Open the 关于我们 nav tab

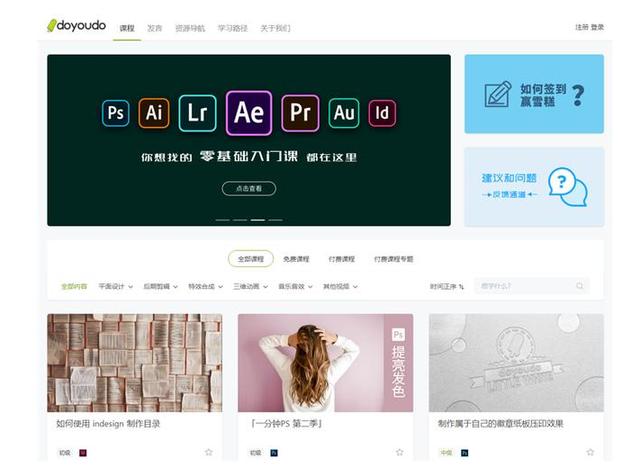coord(275,28)
